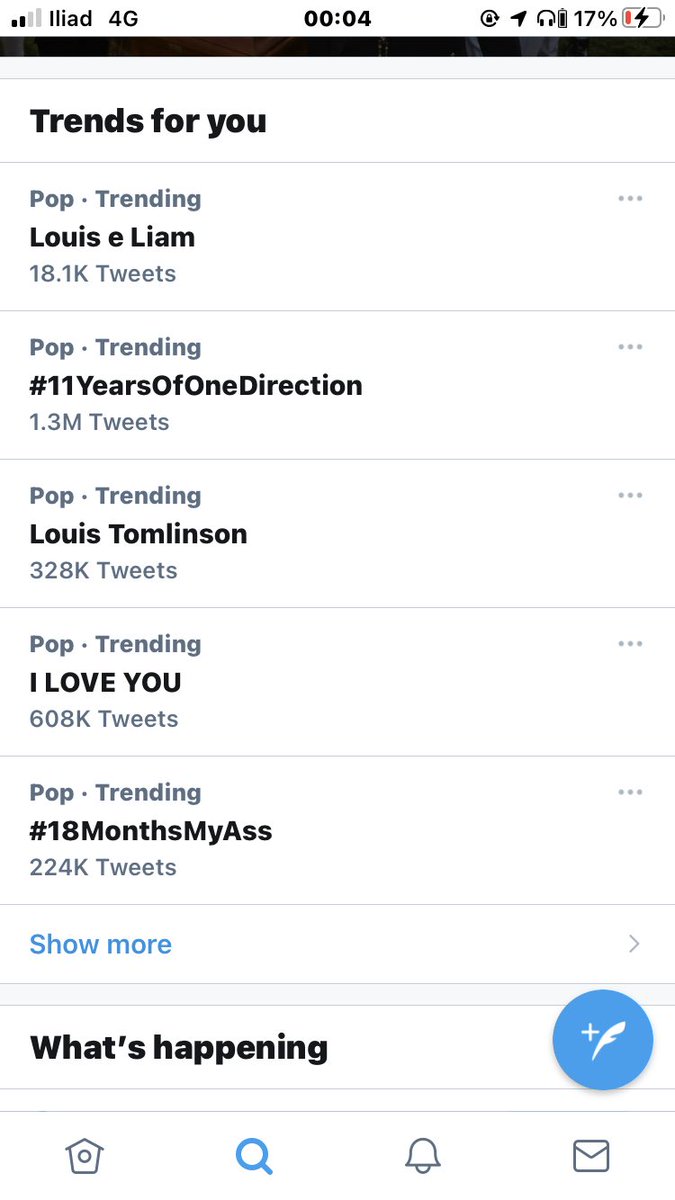Open more options for #18MonthsMyAss trend
675x1200 pixels.
click(x=630, y=792)
